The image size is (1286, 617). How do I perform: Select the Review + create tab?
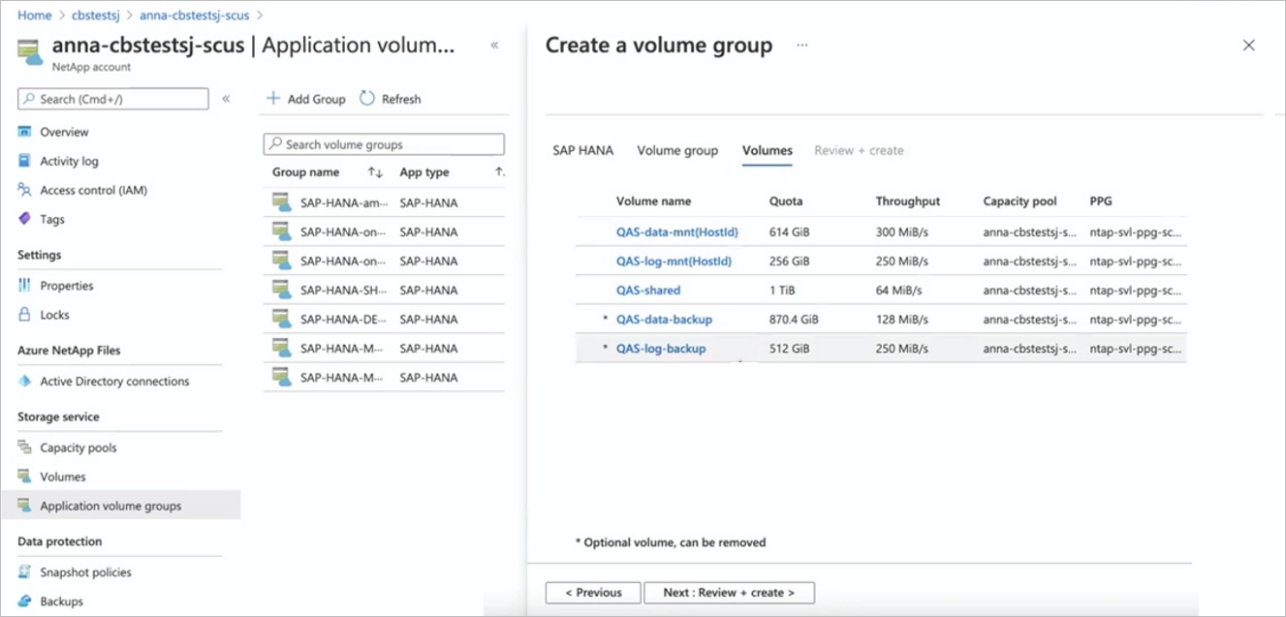tap(859, 150)
